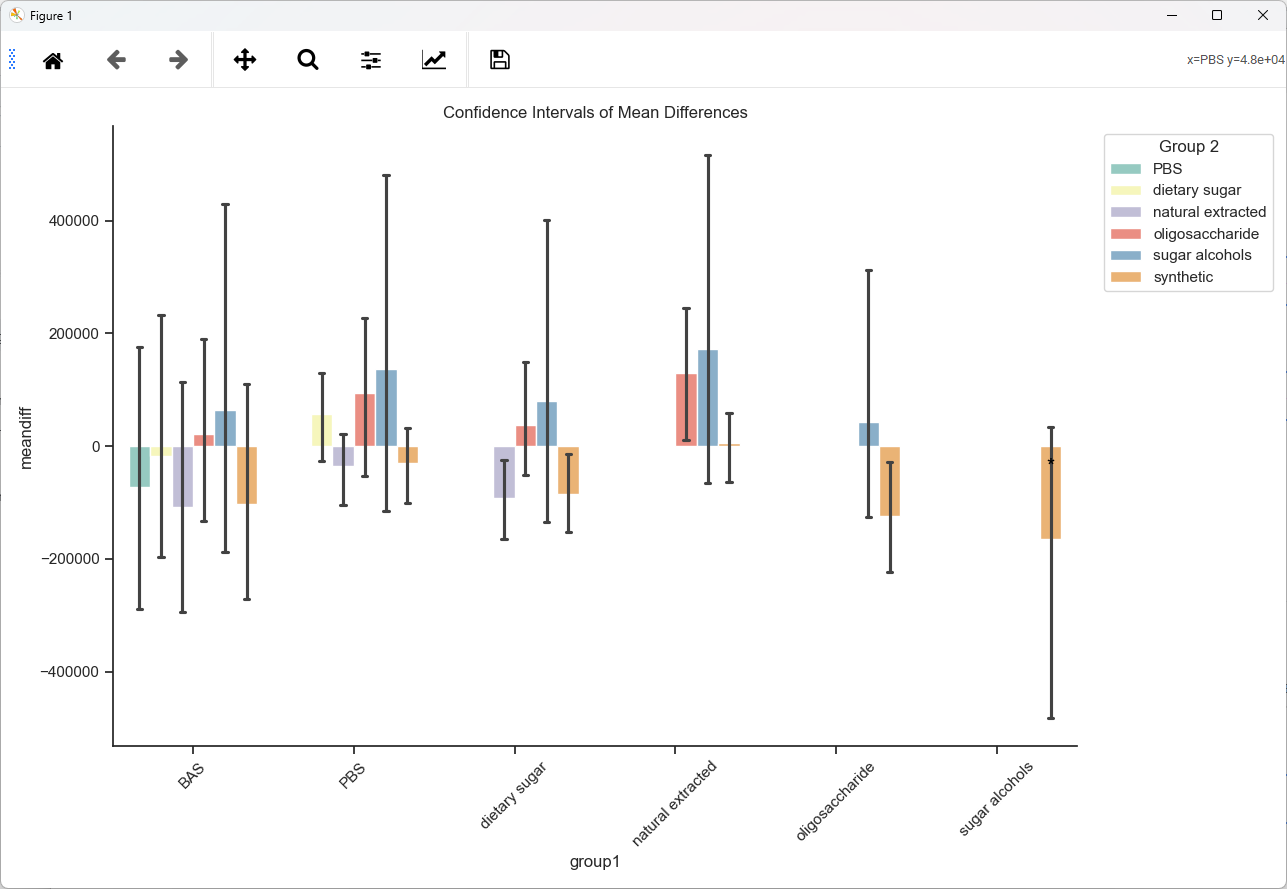Click the −400000 y-axis tick label

(x=71, y=672)
